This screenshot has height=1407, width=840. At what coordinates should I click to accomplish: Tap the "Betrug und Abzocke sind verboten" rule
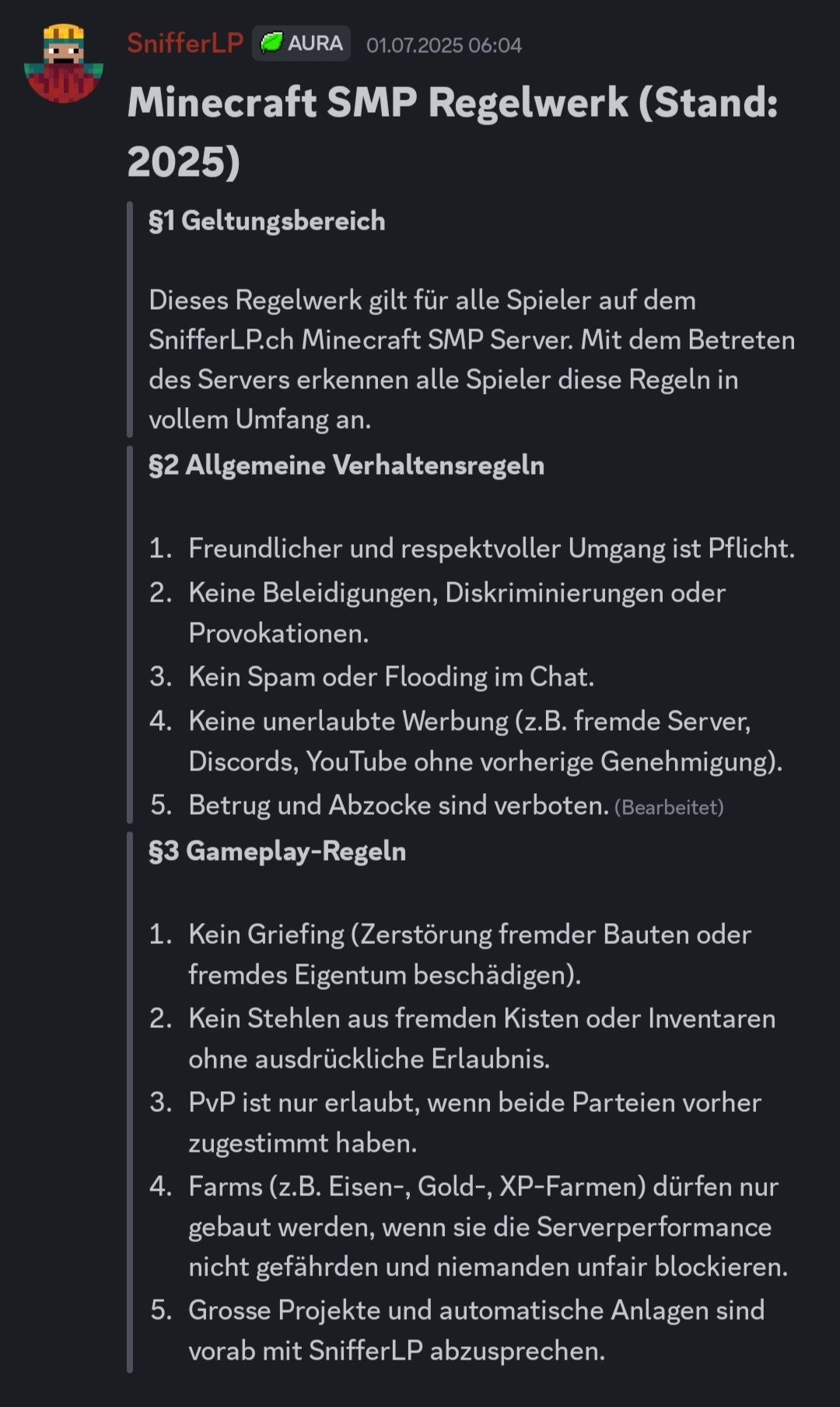398,805
